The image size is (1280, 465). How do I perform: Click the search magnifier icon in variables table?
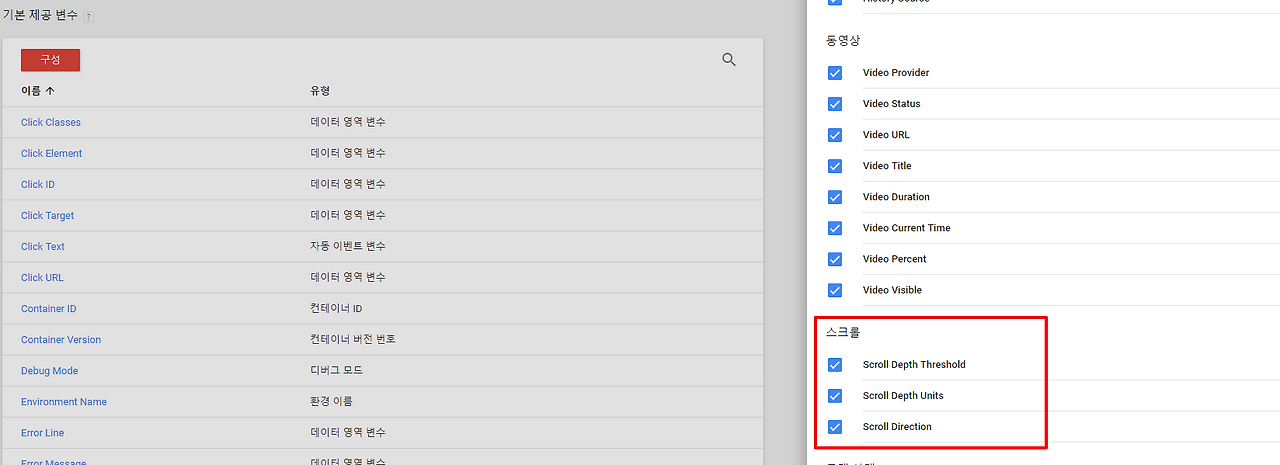[729, 60]
